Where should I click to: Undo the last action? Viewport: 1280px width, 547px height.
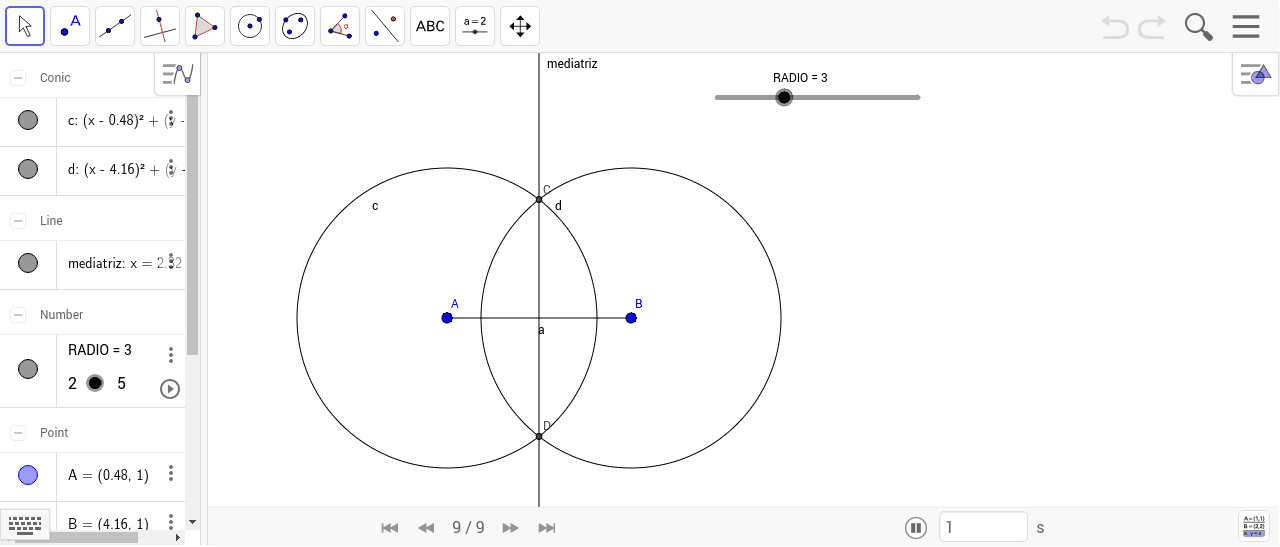pyautogui.click(x=1115, y=27)
